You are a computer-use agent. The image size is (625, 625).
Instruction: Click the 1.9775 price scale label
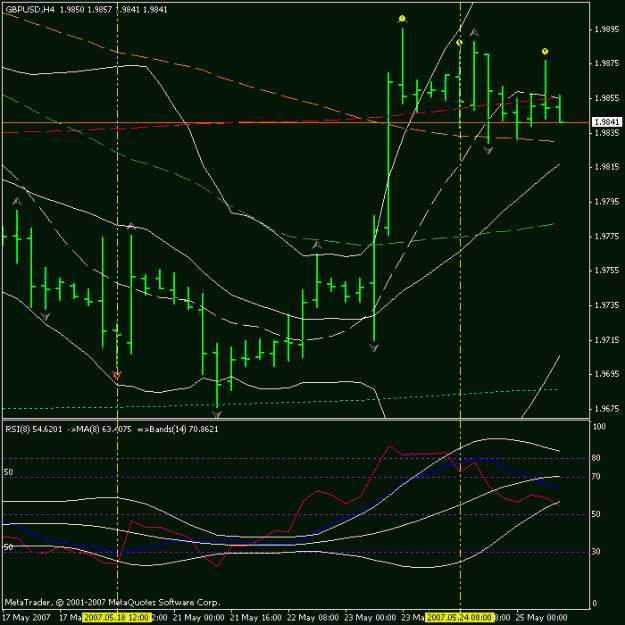(x=607, y=236)
